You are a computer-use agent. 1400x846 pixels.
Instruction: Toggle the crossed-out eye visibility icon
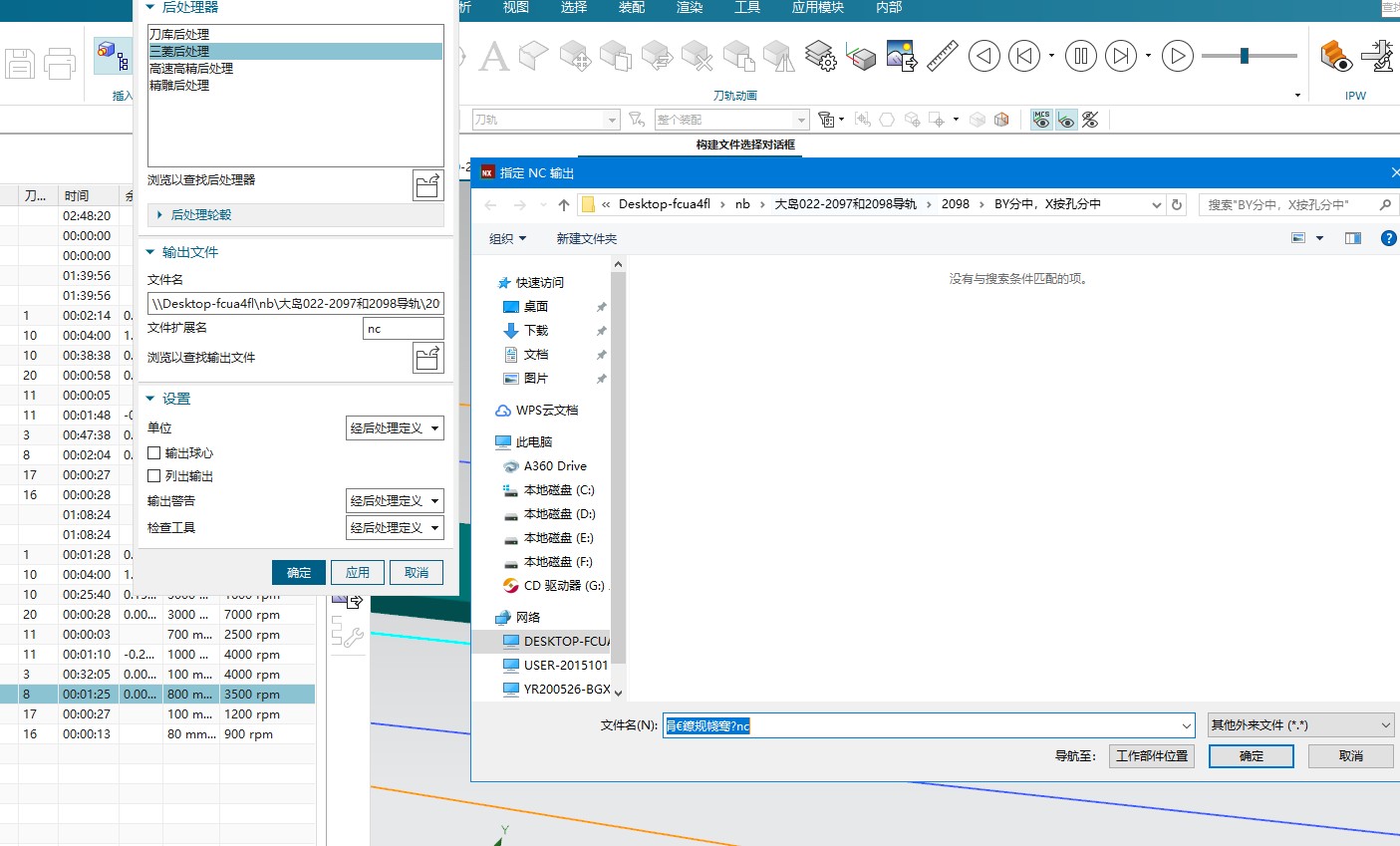(x=1090, y=120)
